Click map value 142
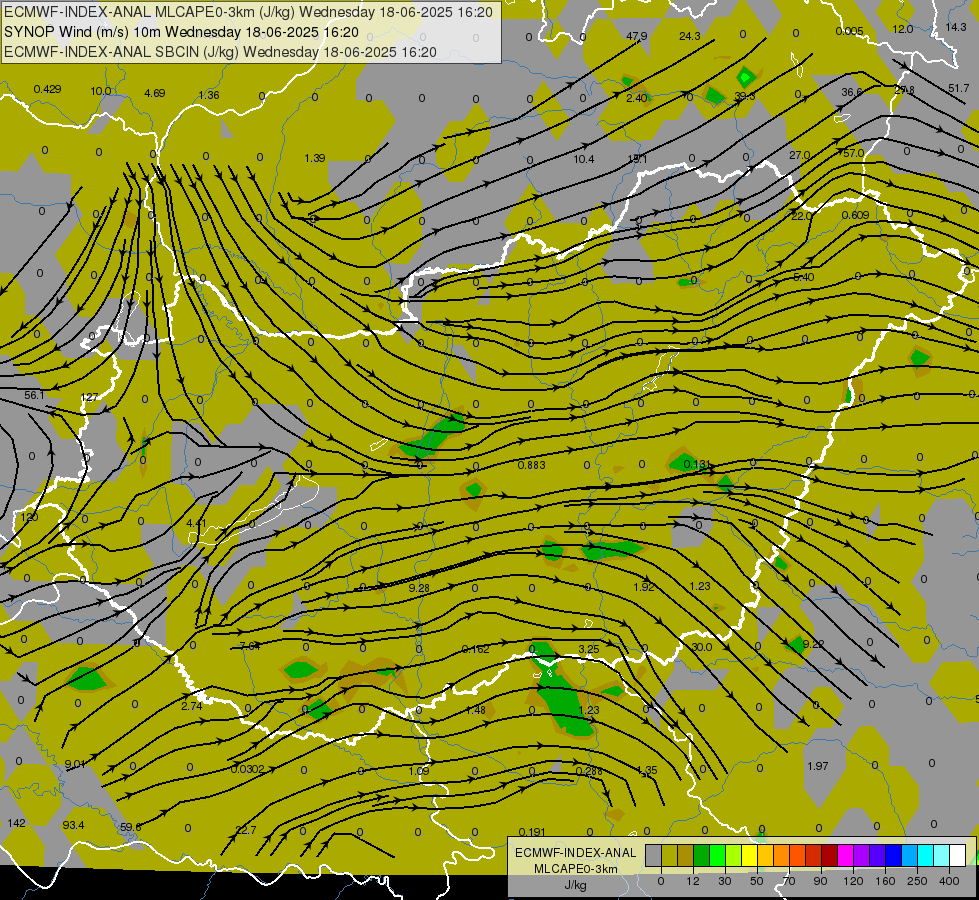The width and height of the screenshot is (979, 900). [16, 823]
